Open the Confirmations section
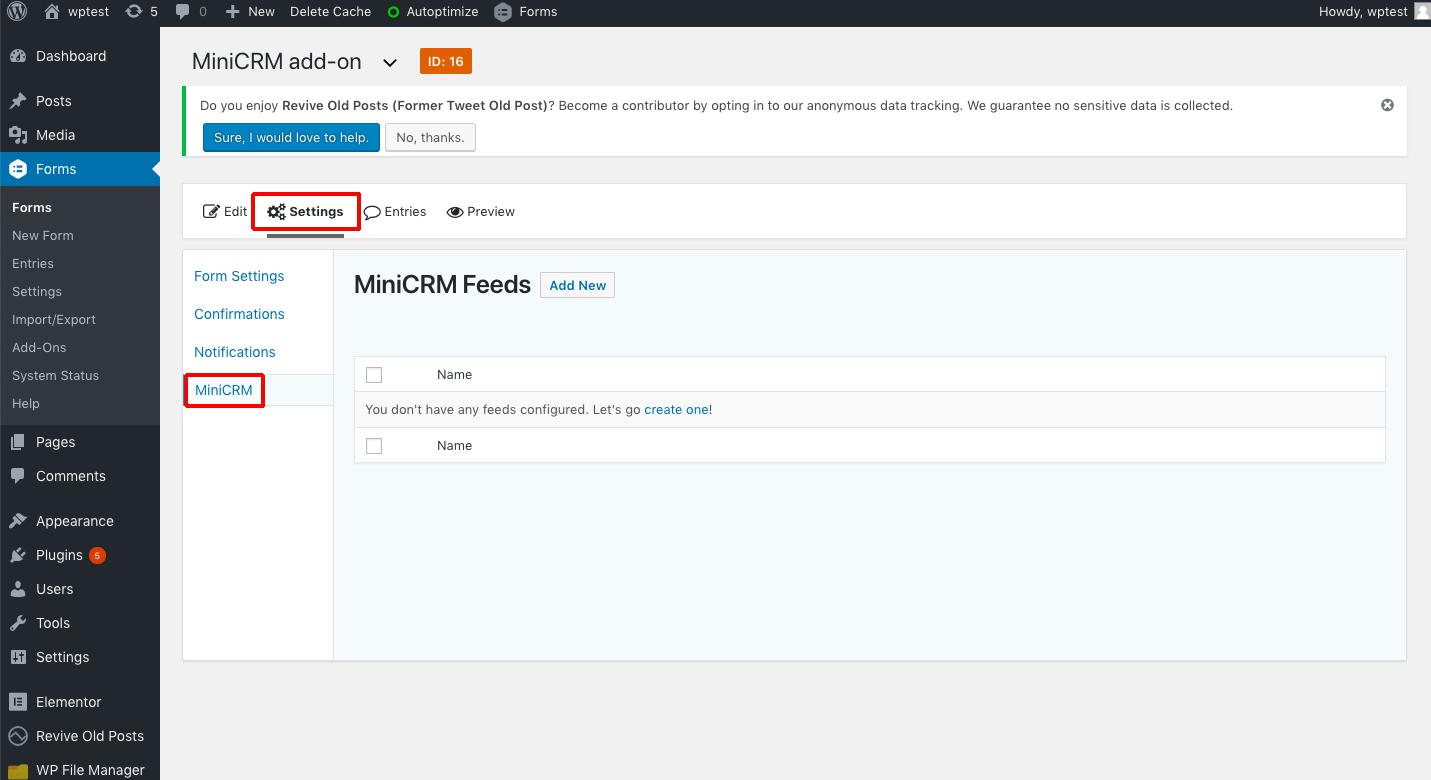This screenshot has height=780, width=1431. click(x=239, y=314)
